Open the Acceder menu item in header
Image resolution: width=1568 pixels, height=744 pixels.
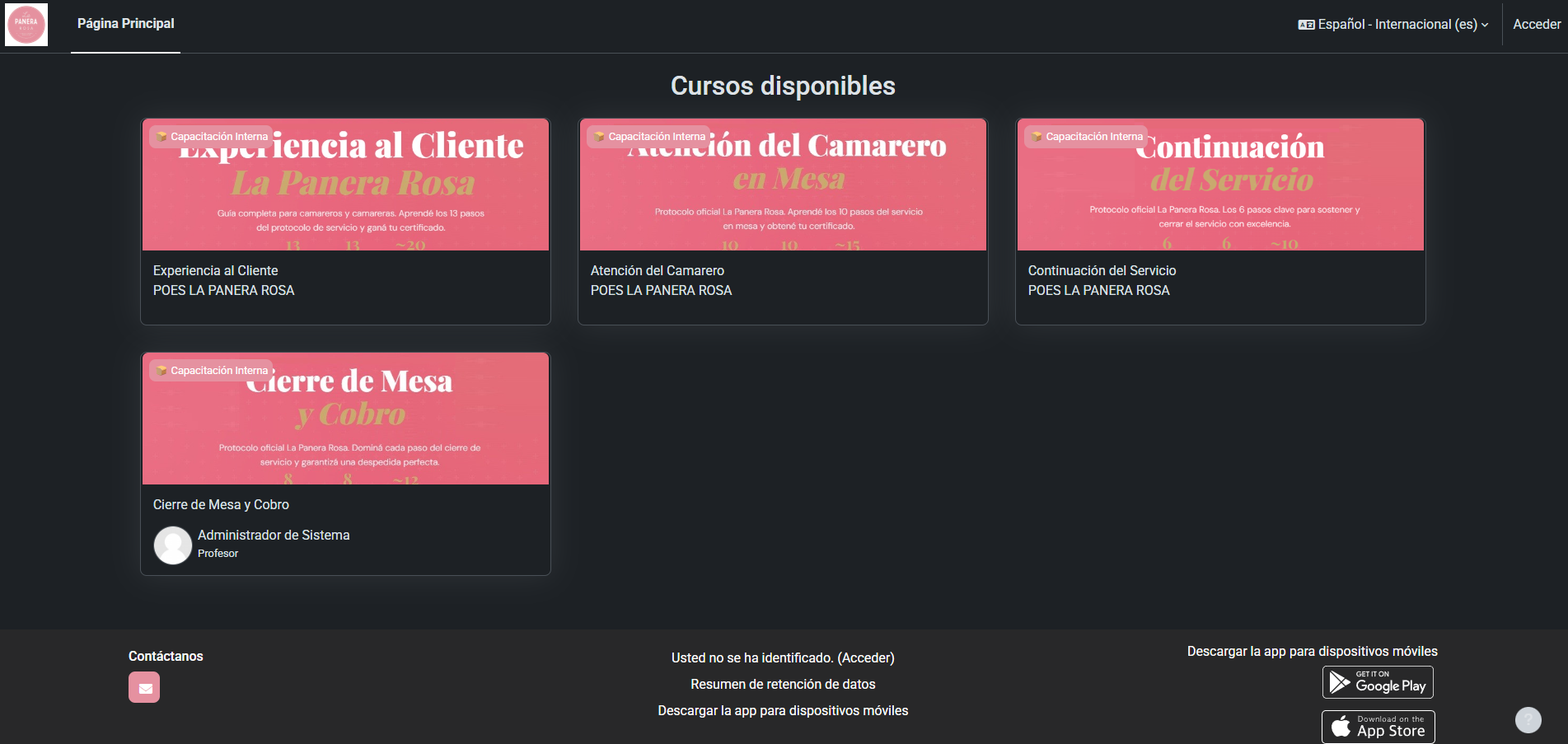tap(1536, 24)
